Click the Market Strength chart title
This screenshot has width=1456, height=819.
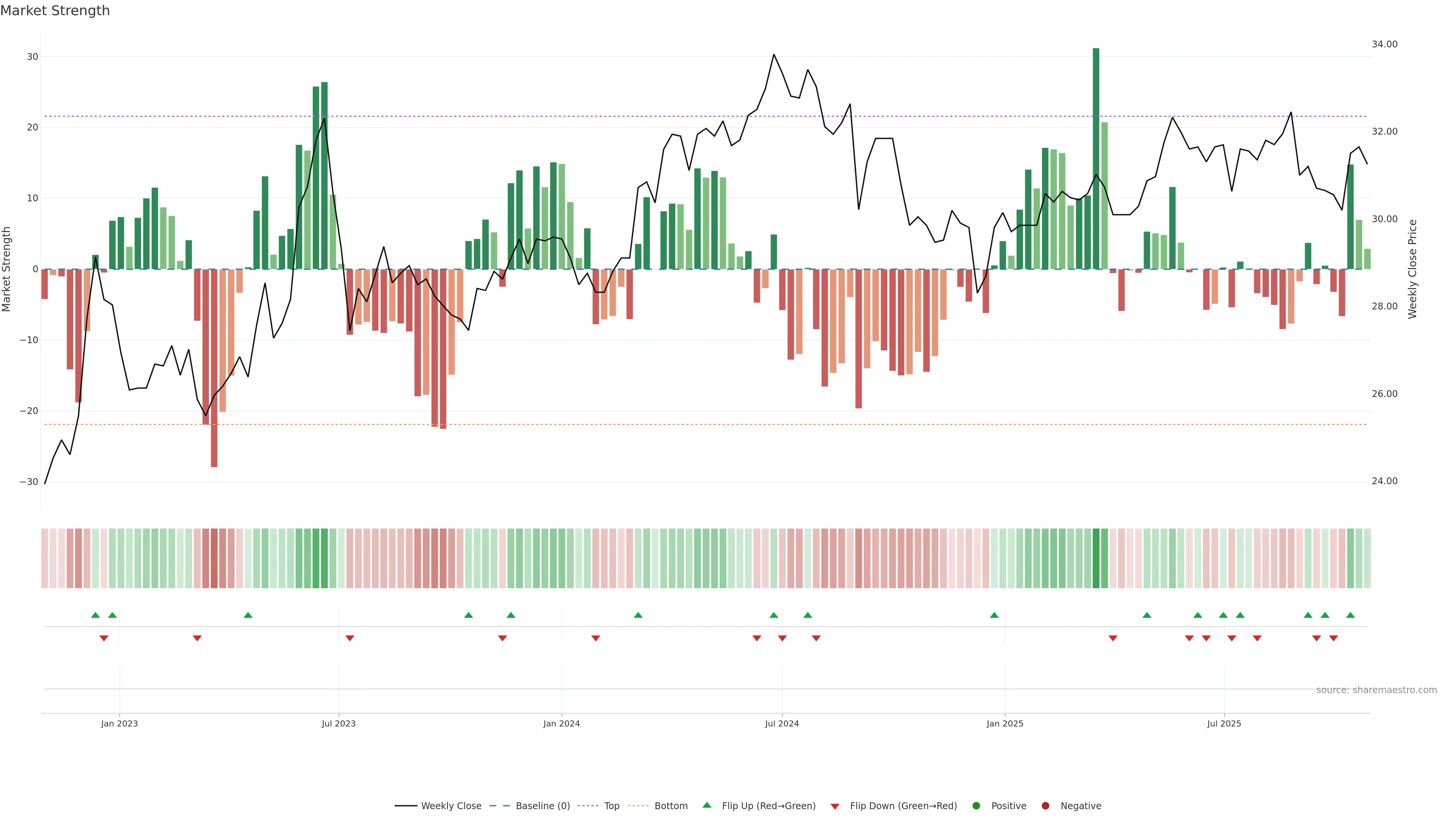point(55,11)
